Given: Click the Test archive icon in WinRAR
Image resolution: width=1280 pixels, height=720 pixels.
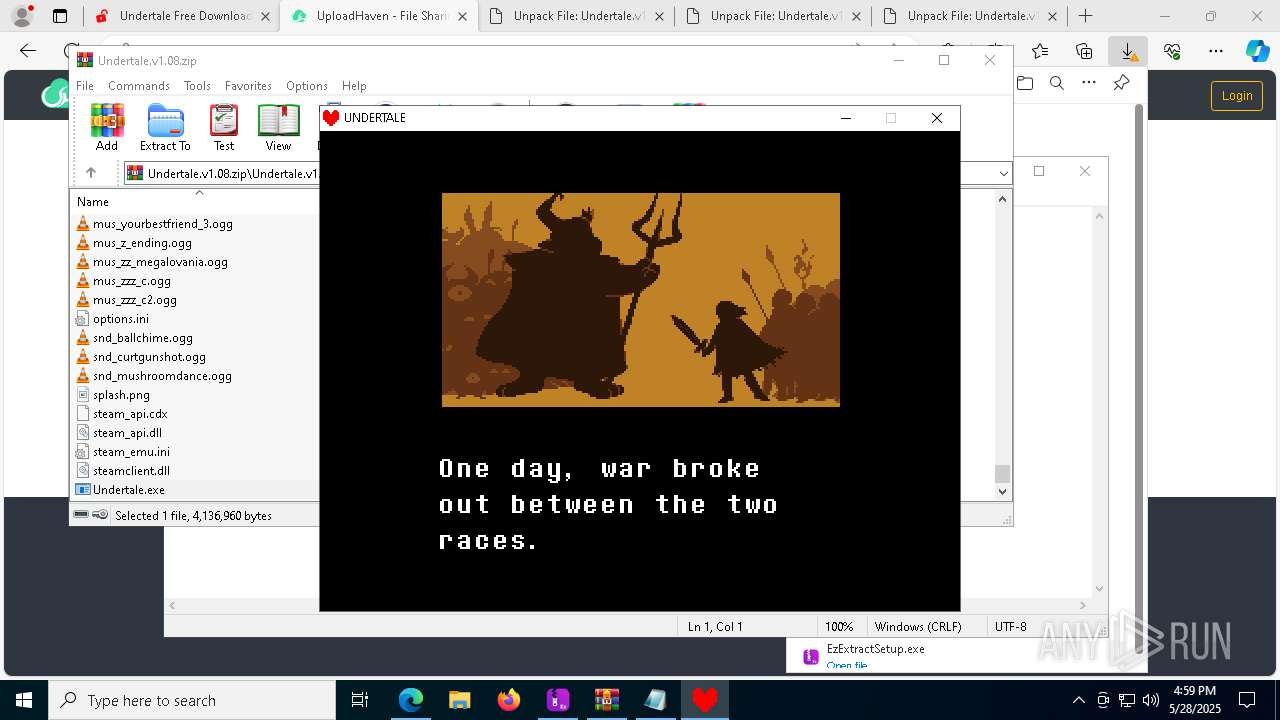Looking at the screenshot, I should pos(224,127).
